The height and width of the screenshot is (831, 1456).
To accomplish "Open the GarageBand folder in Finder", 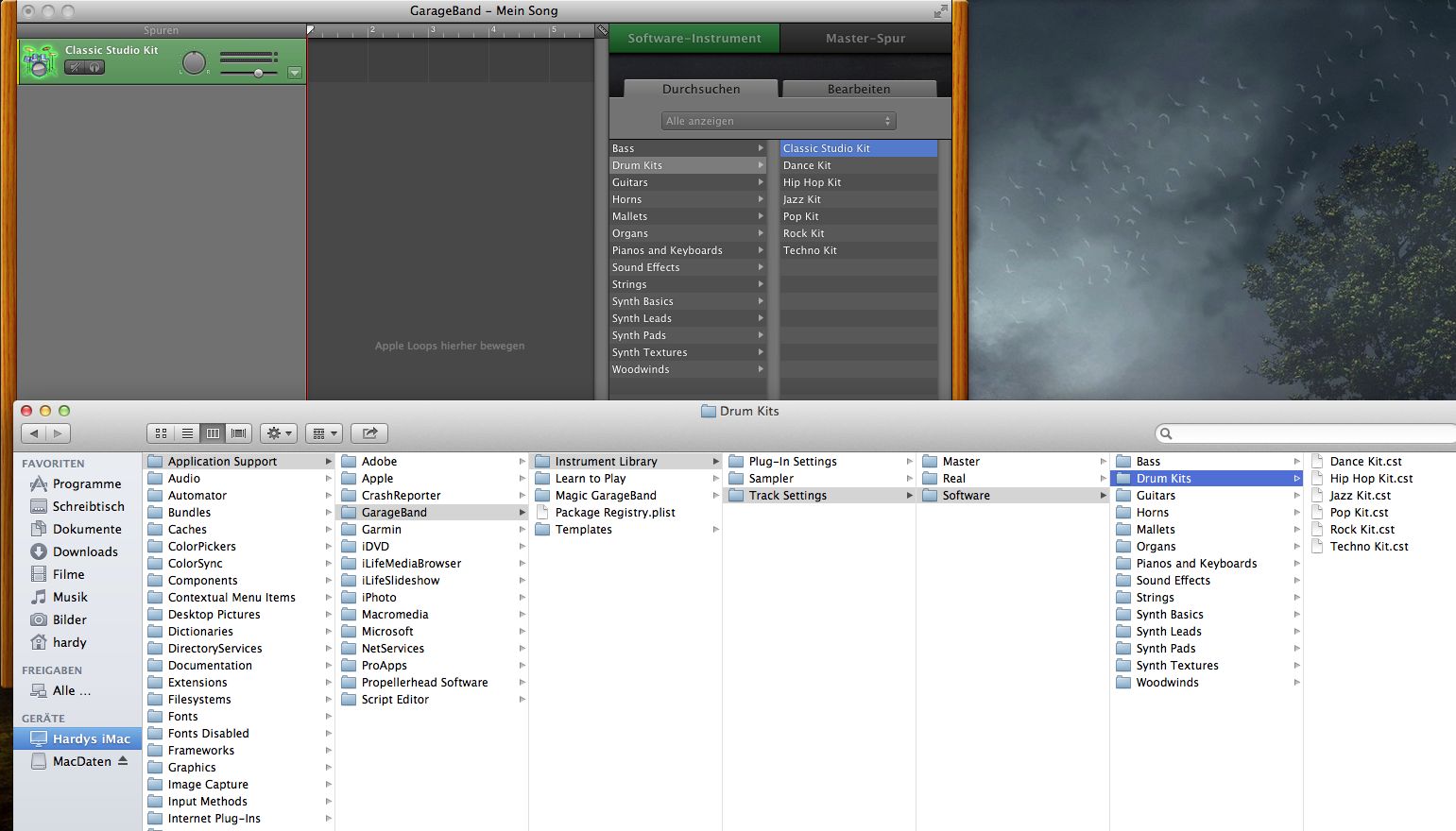I will click(433, 513).
